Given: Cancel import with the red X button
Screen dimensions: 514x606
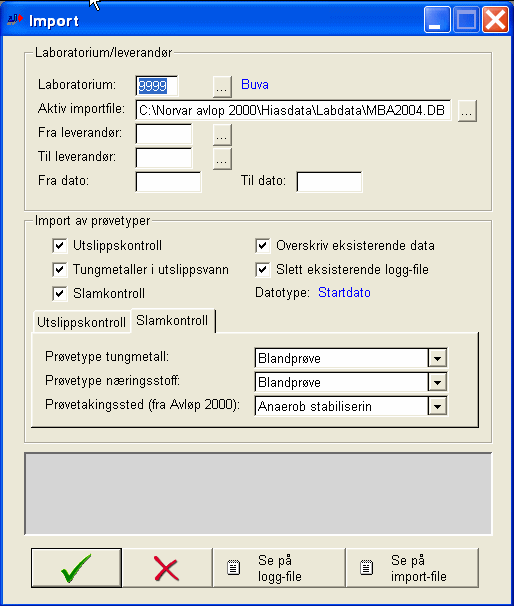Looking at the screenshot, I should click(x=167, y=567).
